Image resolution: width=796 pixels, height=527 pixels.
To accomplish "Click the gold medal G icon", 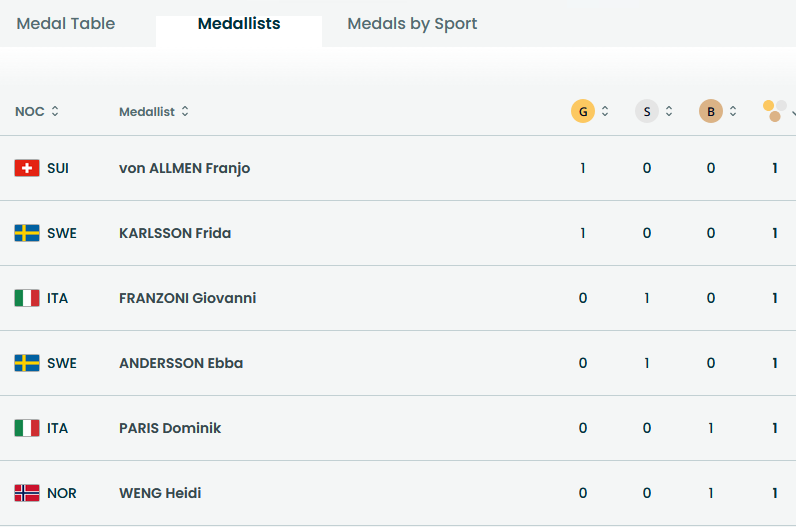I will [583, 111].
